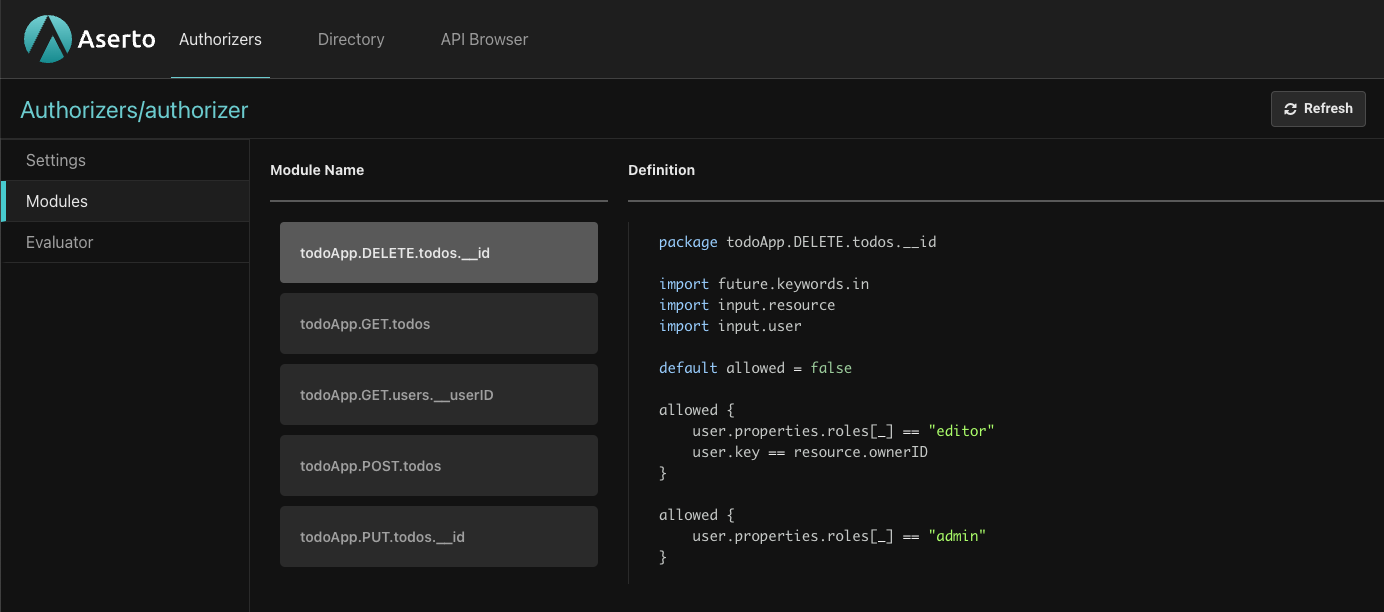Screen dimensions: 1384x612
Task: Click the Definition column header
Action: point(661,170)
